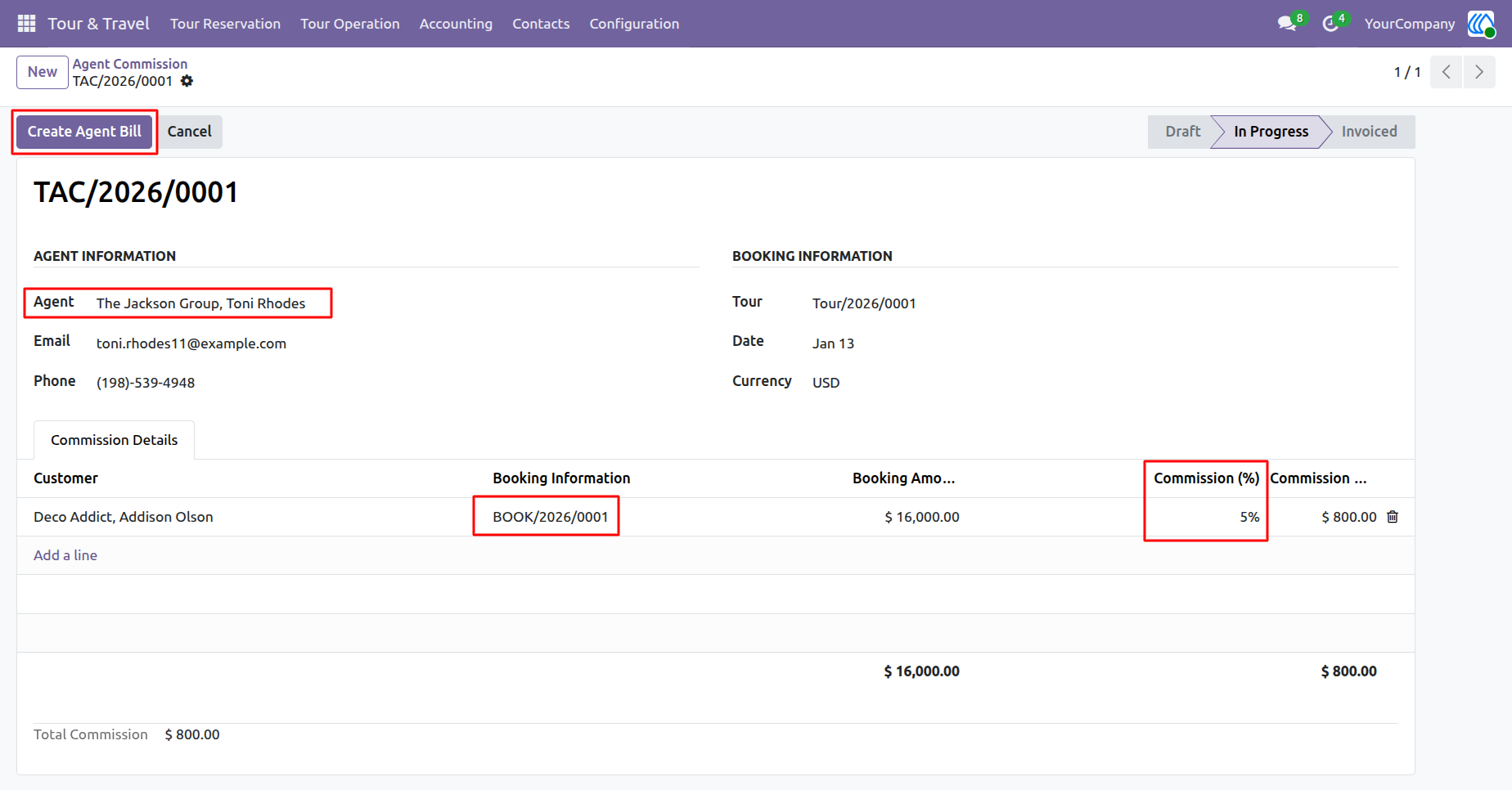This screenshot has width=1512, height=790.
Task: Click the Customer column header
Action: [65, 478]
